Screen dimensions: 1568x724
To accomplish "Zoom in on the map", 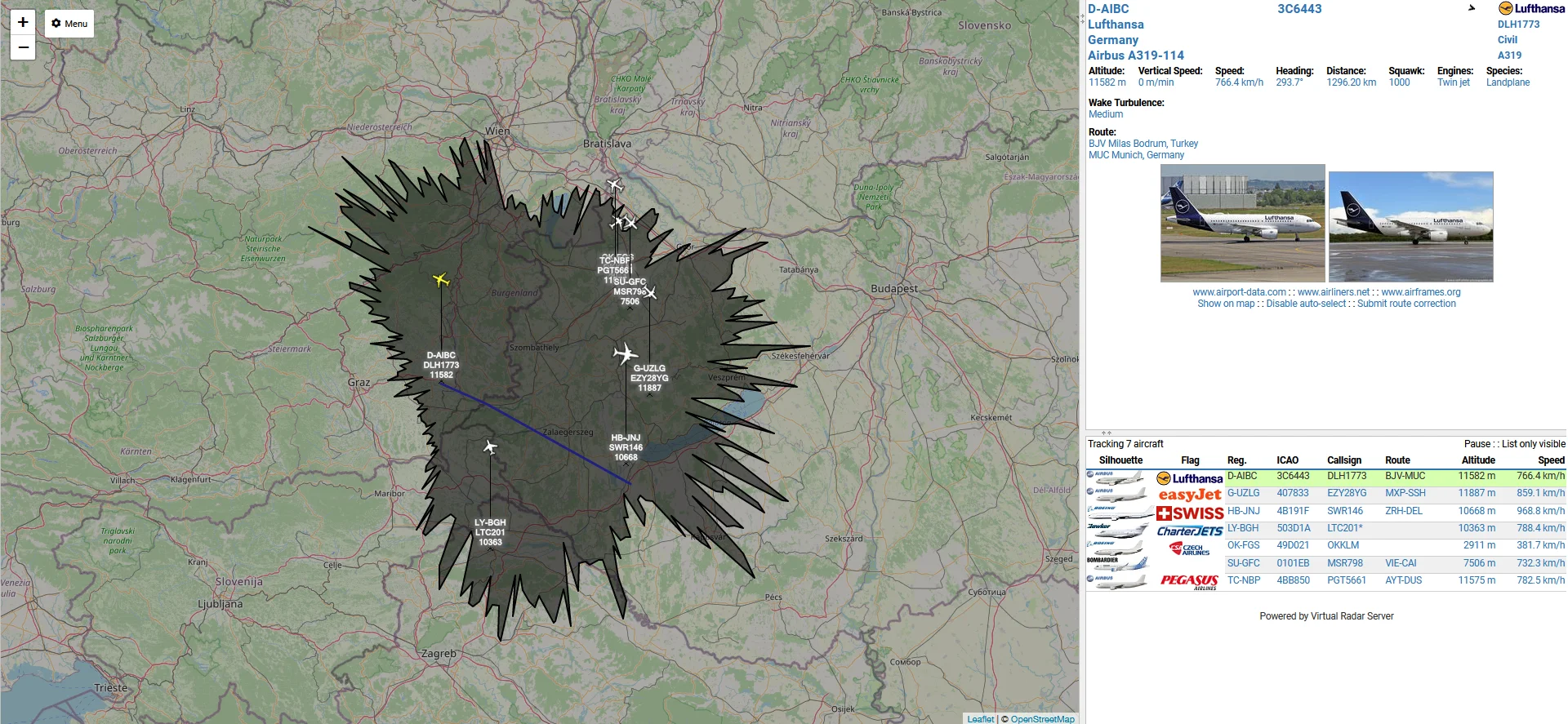I will click(23, 22).
